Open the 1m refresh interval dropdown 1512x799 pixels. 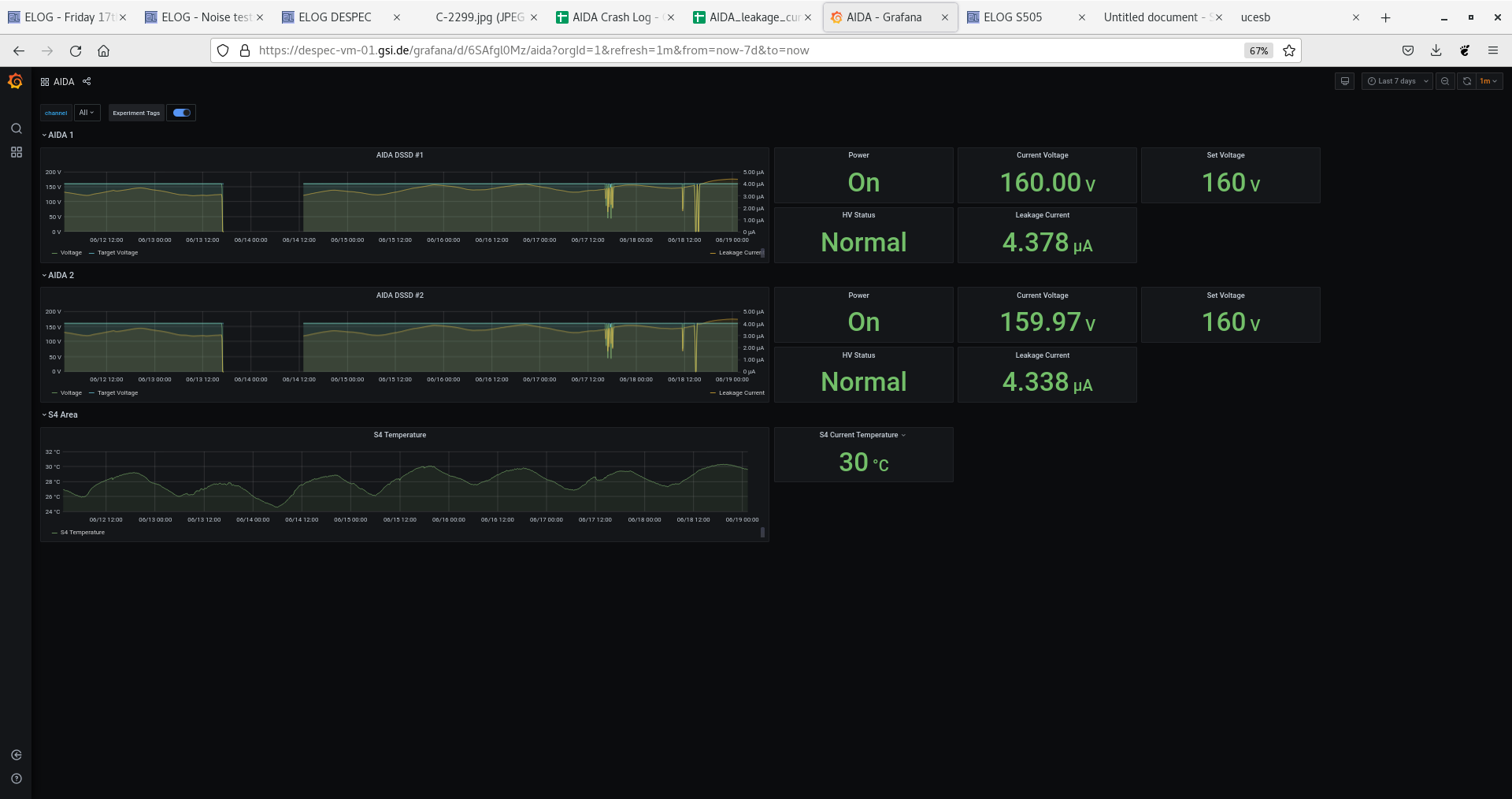point(1488,81)
